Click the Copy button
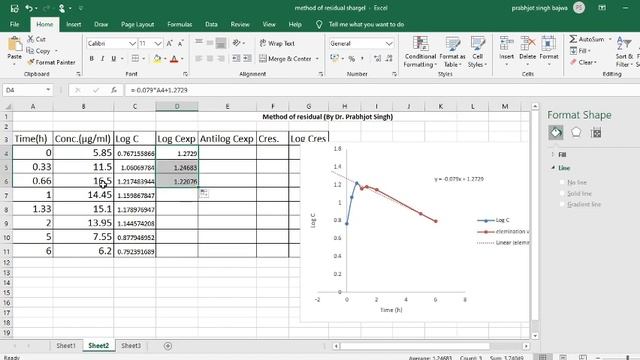640x360 pixels. 39,51
